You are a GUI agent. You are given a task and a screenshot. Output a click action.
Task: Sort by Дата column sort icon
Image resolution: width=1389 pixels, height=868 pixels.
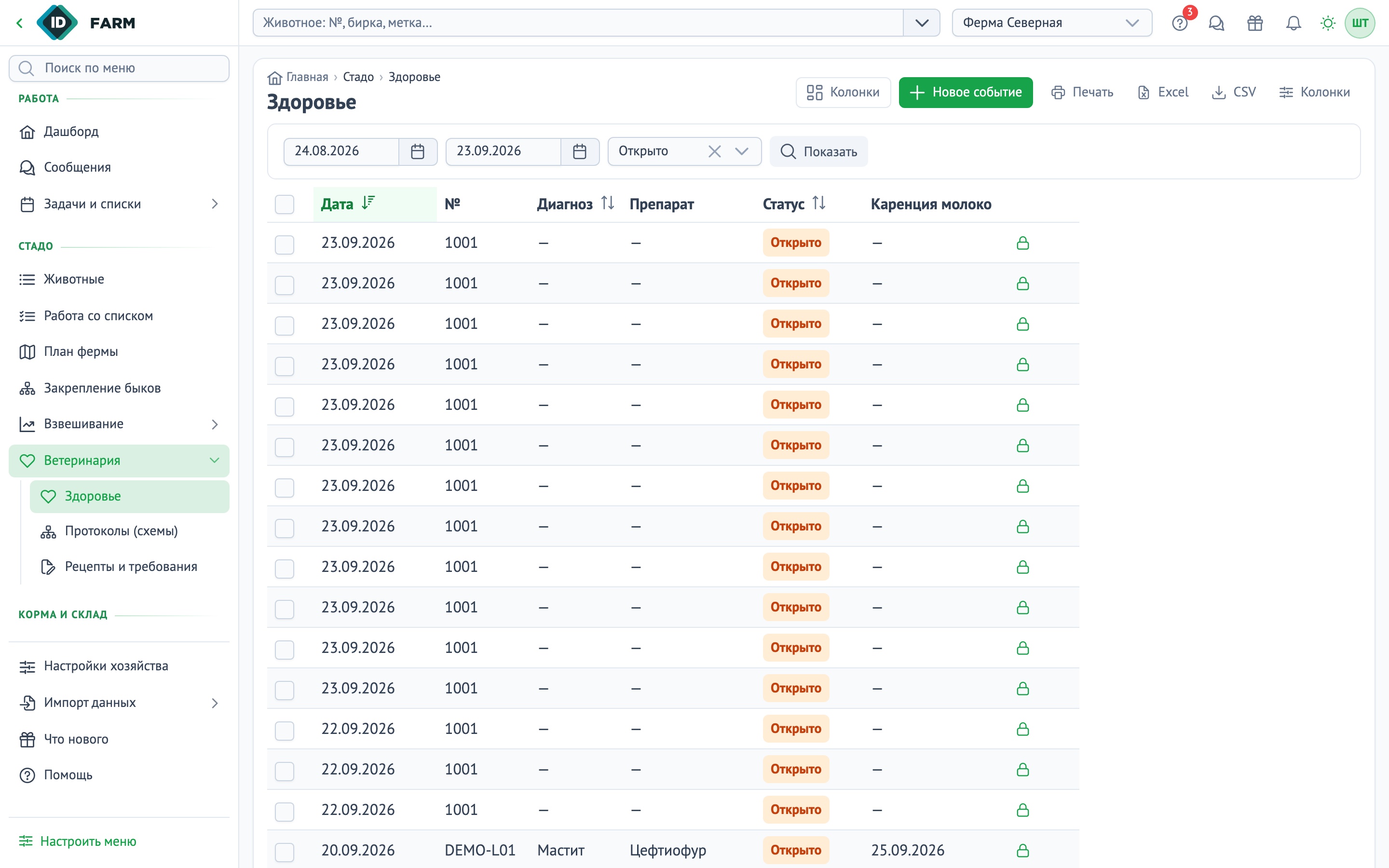pos(368,203)
